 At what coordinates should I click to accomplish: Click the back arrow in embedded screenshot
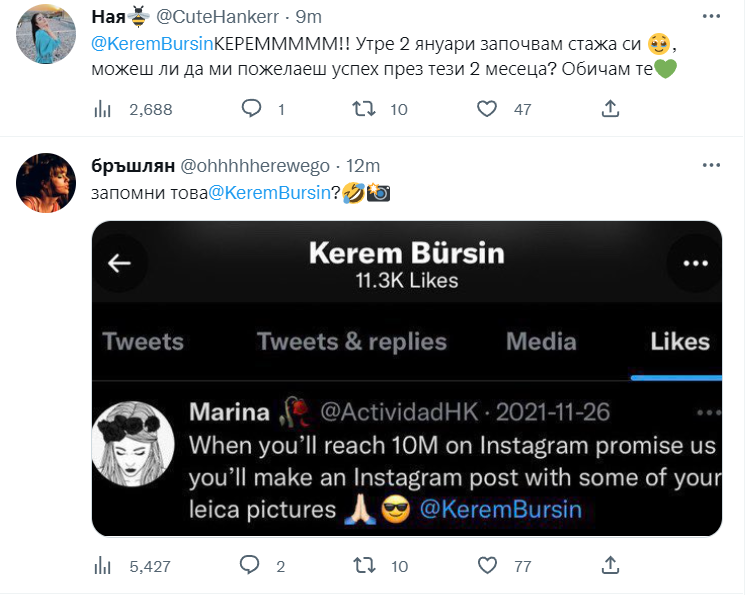(120, 264)
